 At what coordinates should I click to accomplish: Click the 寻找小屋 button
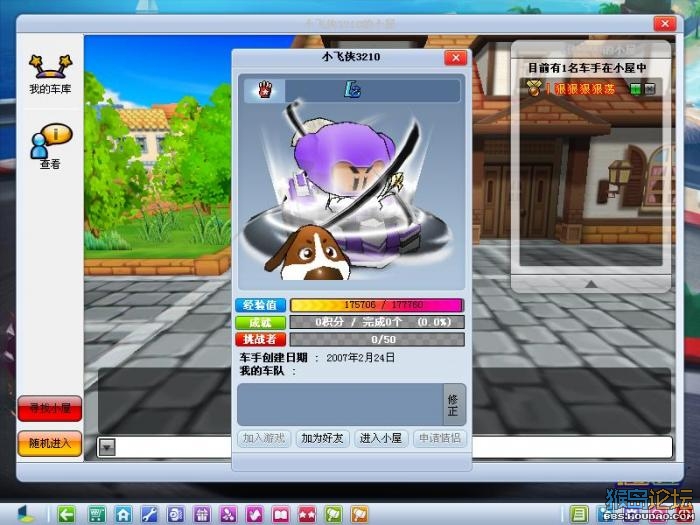point(50,408)
